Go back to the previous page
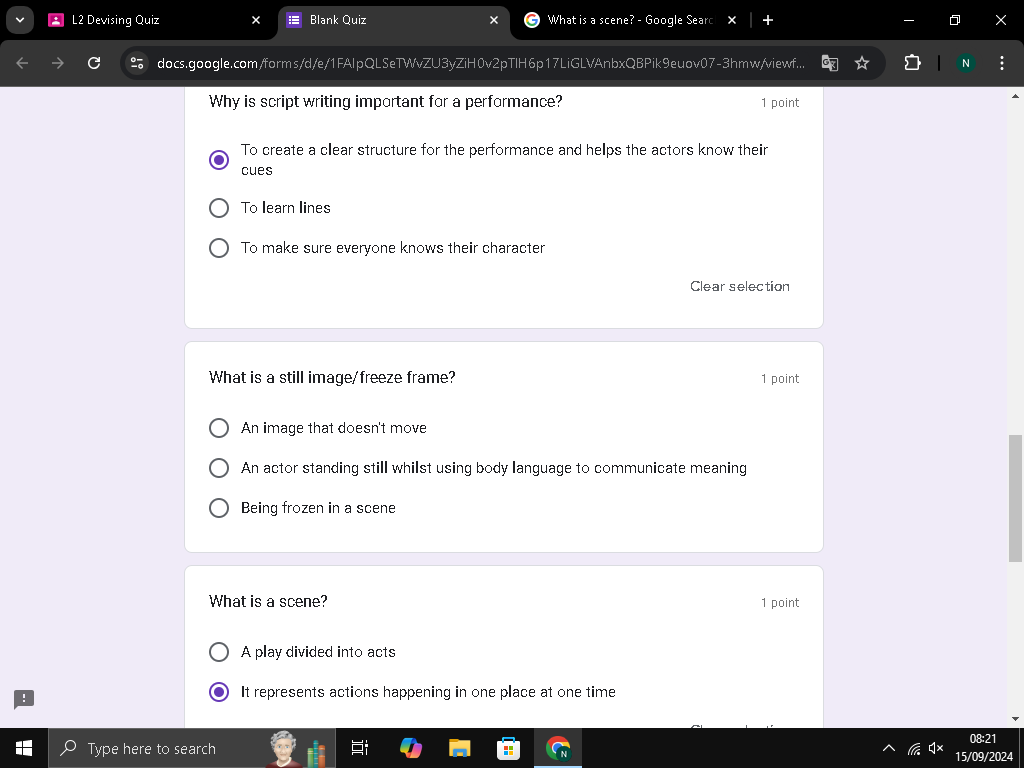The width and height of the screenshot is (1024, 768). (x=22, y=63)
